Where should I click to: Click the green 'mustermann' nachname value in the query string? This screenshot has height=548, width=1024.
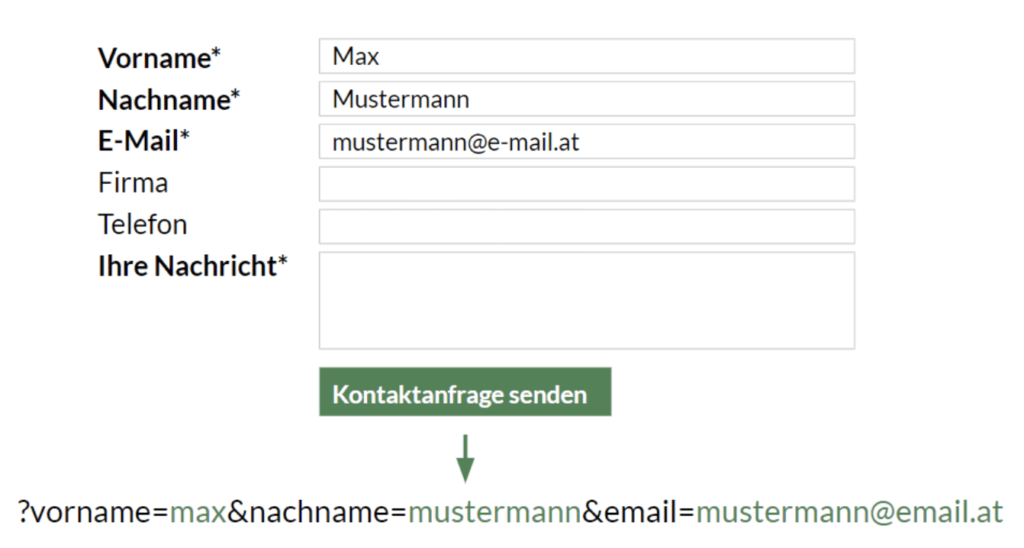(494, 513)
